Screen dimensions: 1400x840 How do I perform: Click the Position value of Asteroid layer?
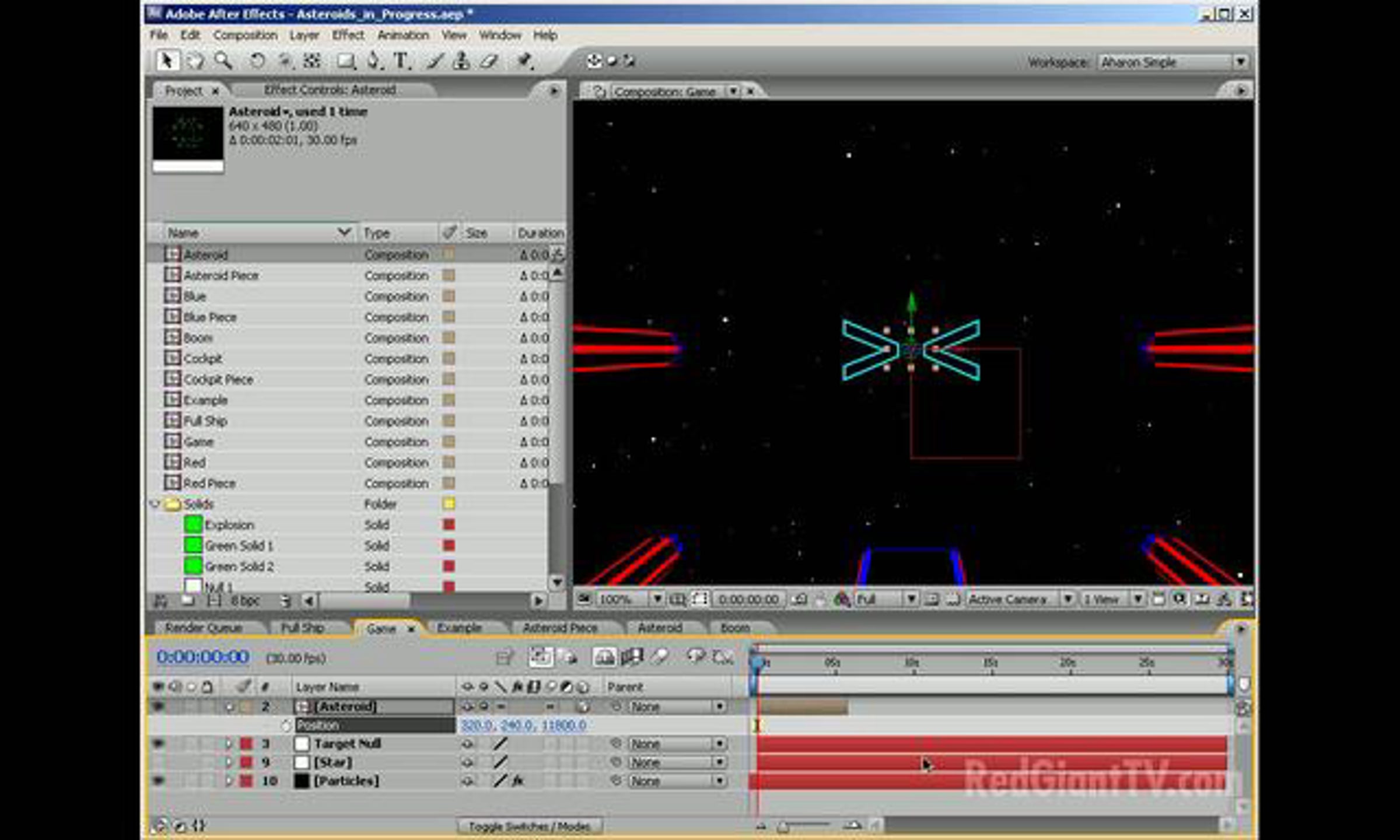(523, 725)
